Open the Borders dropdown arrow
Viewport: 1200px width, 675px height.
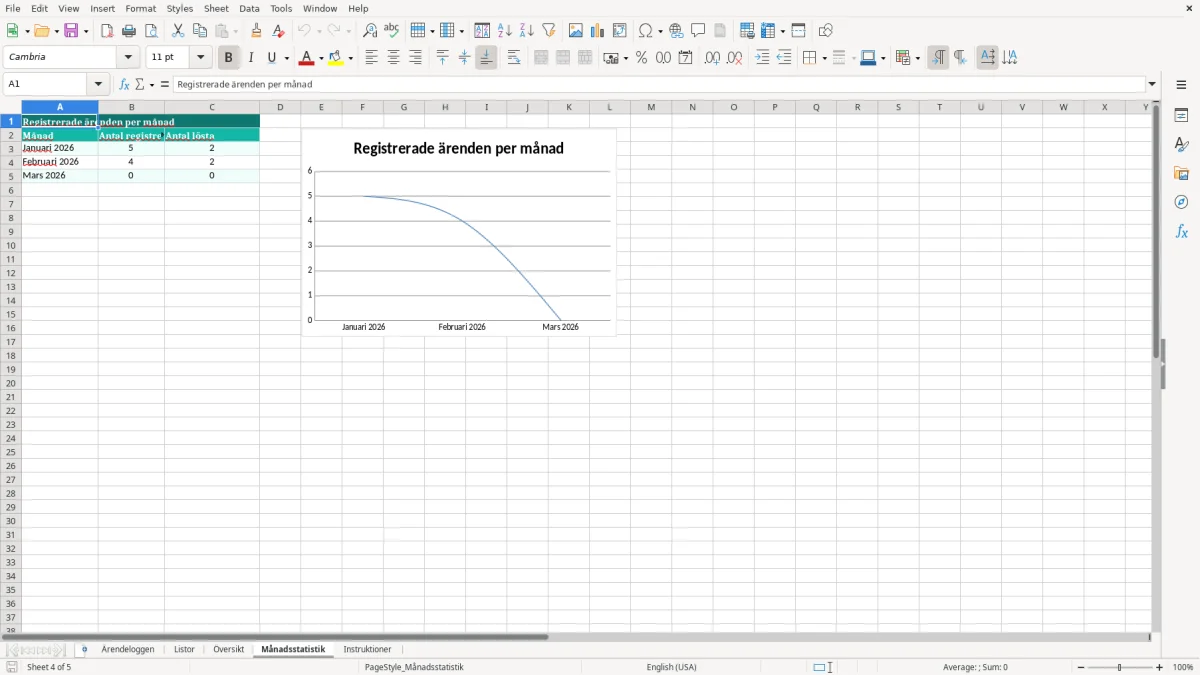[x=824, y=58]
